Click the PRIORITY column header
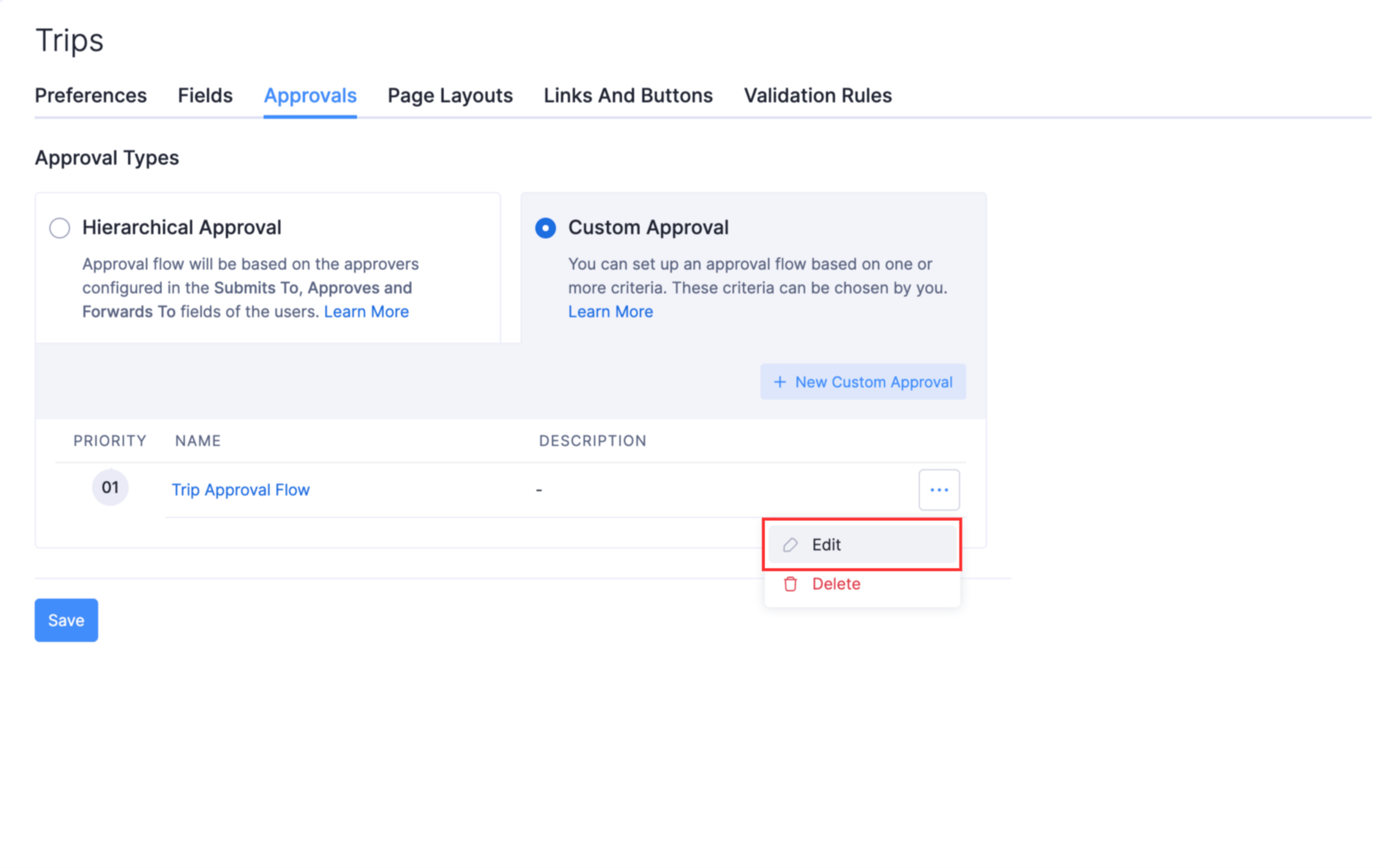The height and width of the screenshot is (868, 1384). pos(110,441)
